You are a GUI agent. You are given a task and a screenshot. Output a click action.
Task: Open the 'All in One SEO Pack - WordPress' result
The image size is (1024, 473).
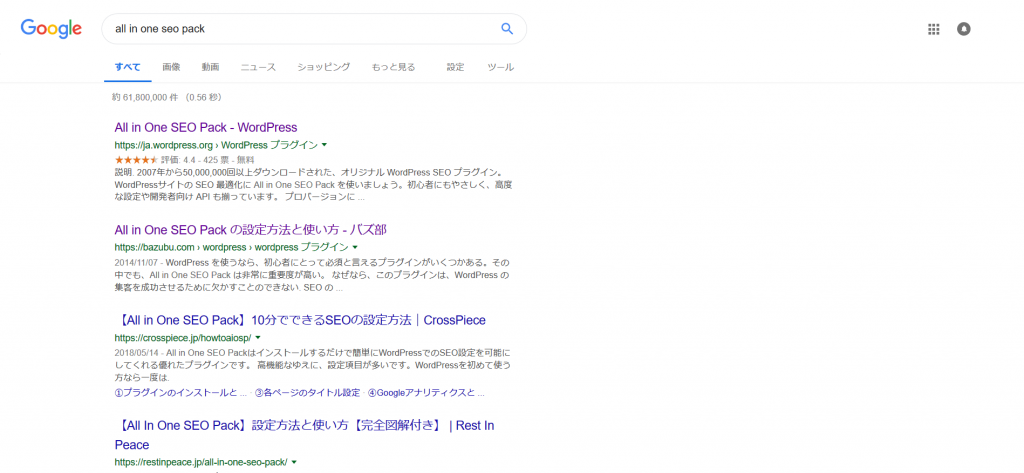coord(206,128)
